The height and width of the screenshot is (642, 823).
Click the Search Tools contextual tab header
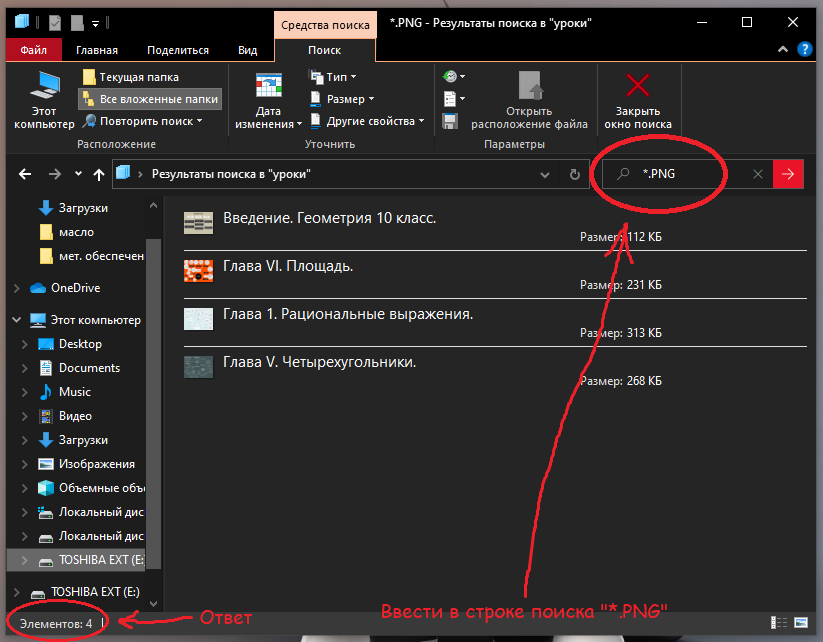click(325, 25)
